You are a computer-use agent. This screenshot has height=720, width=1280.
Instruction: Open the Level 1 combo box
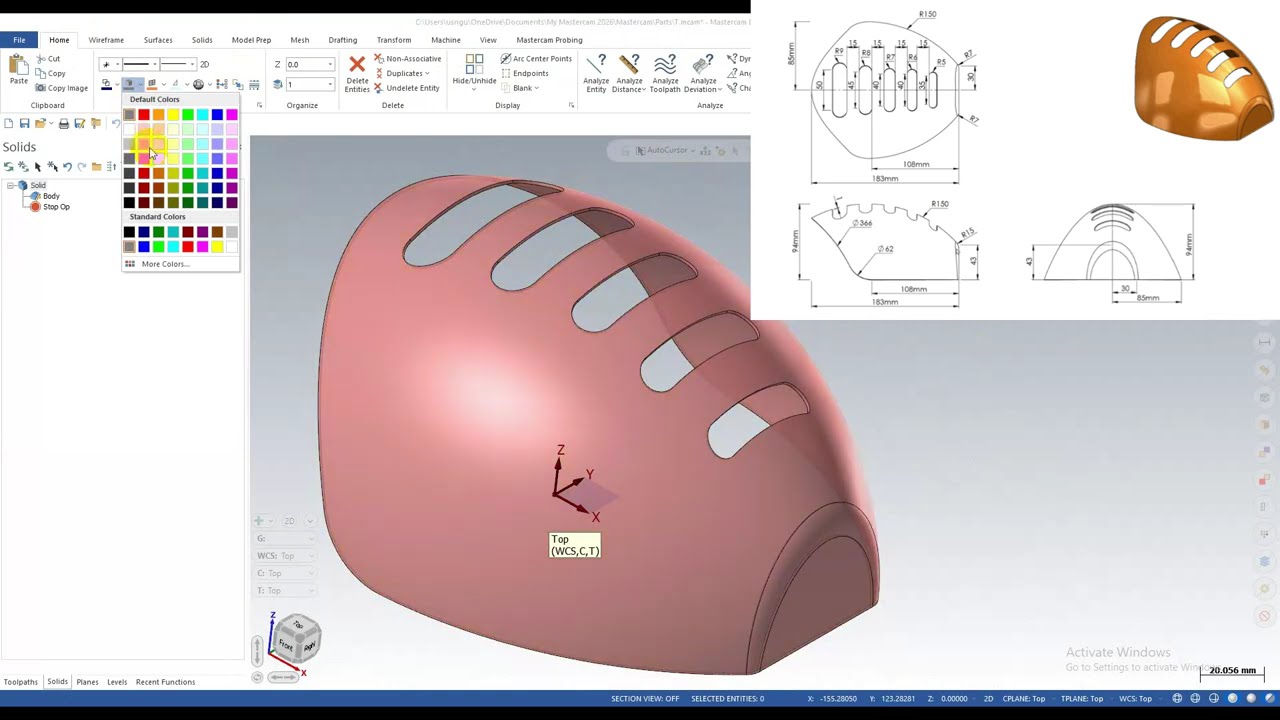point(309,84)
